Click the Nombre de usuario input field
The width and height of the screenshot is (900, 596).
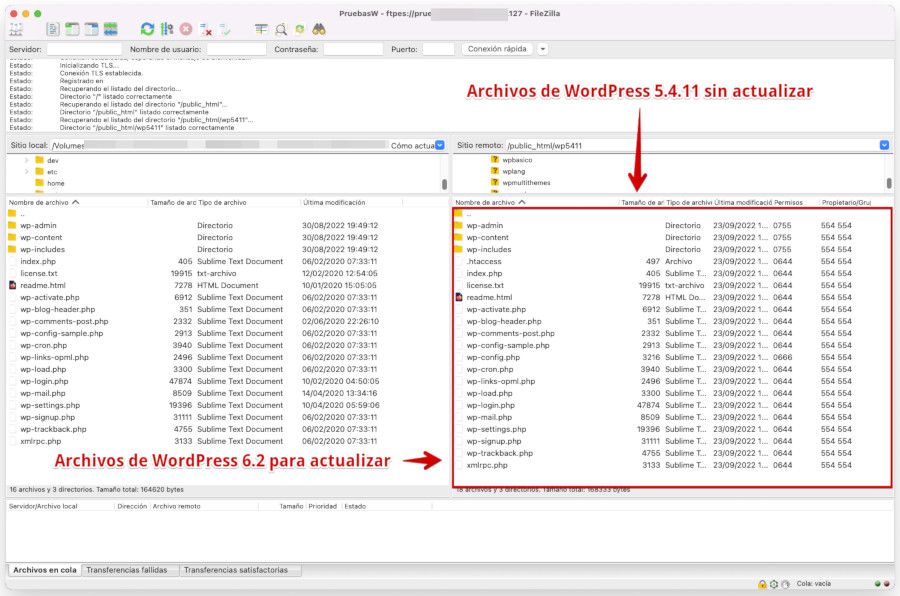[236, 49]
